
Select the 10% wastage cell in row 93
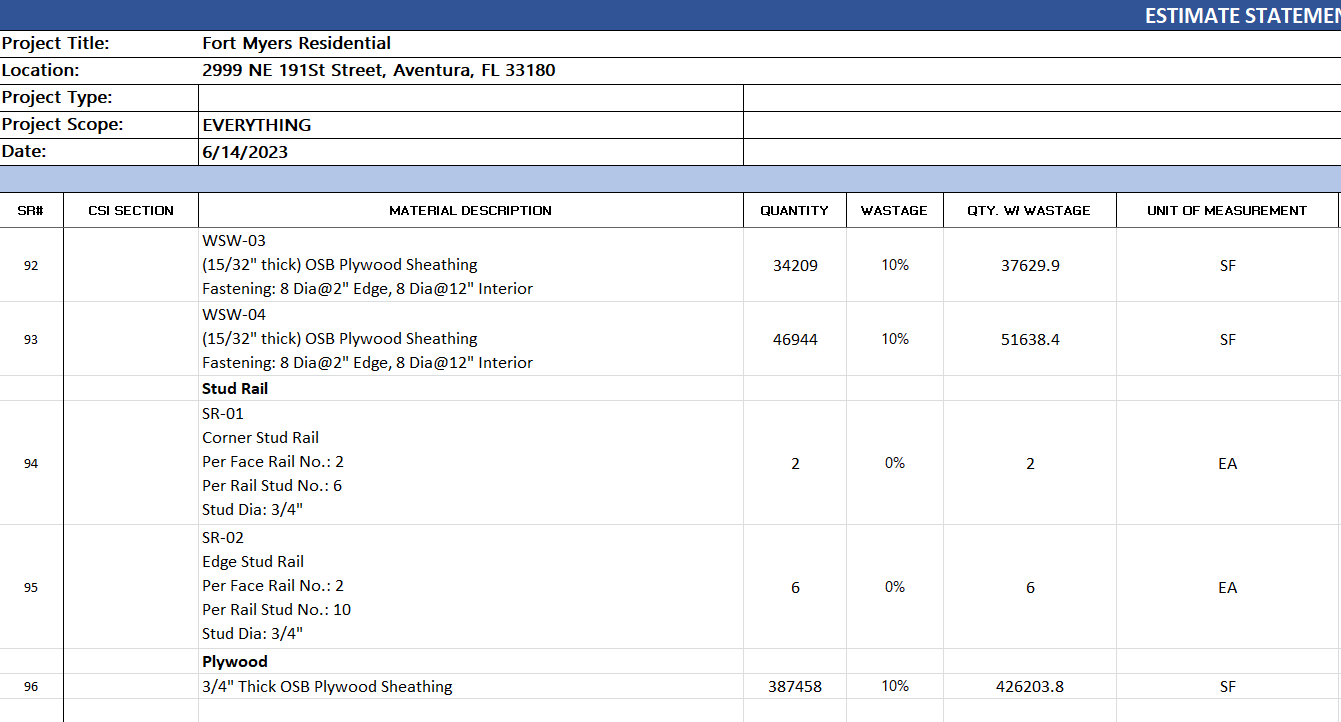click(895, 339)
